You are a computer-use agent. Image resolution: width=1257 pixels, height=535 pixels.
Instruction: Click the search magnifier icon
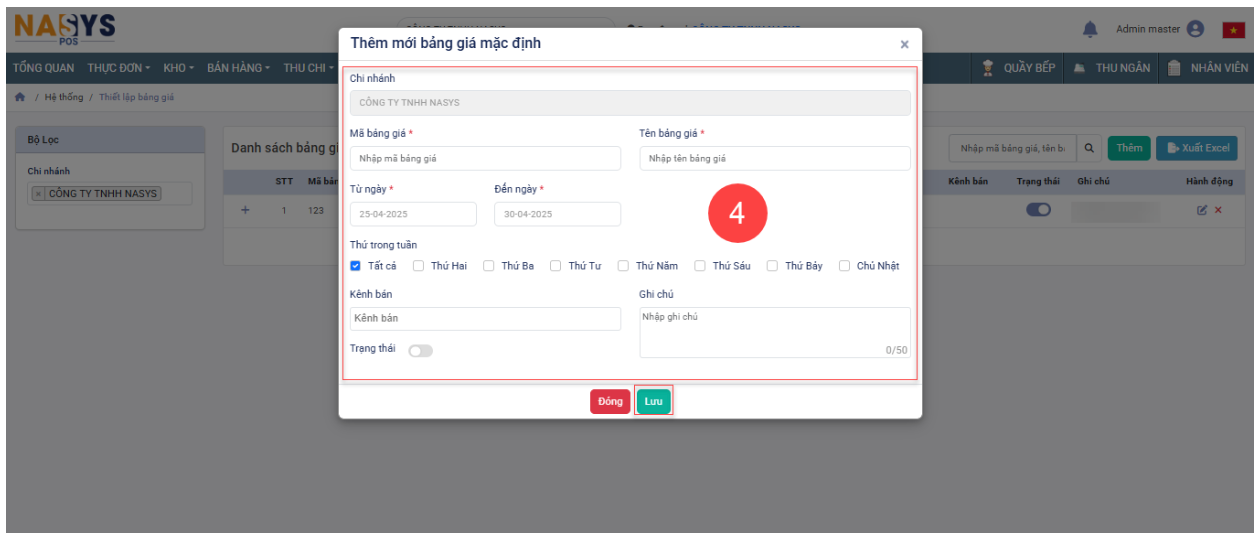point(1089,148)
